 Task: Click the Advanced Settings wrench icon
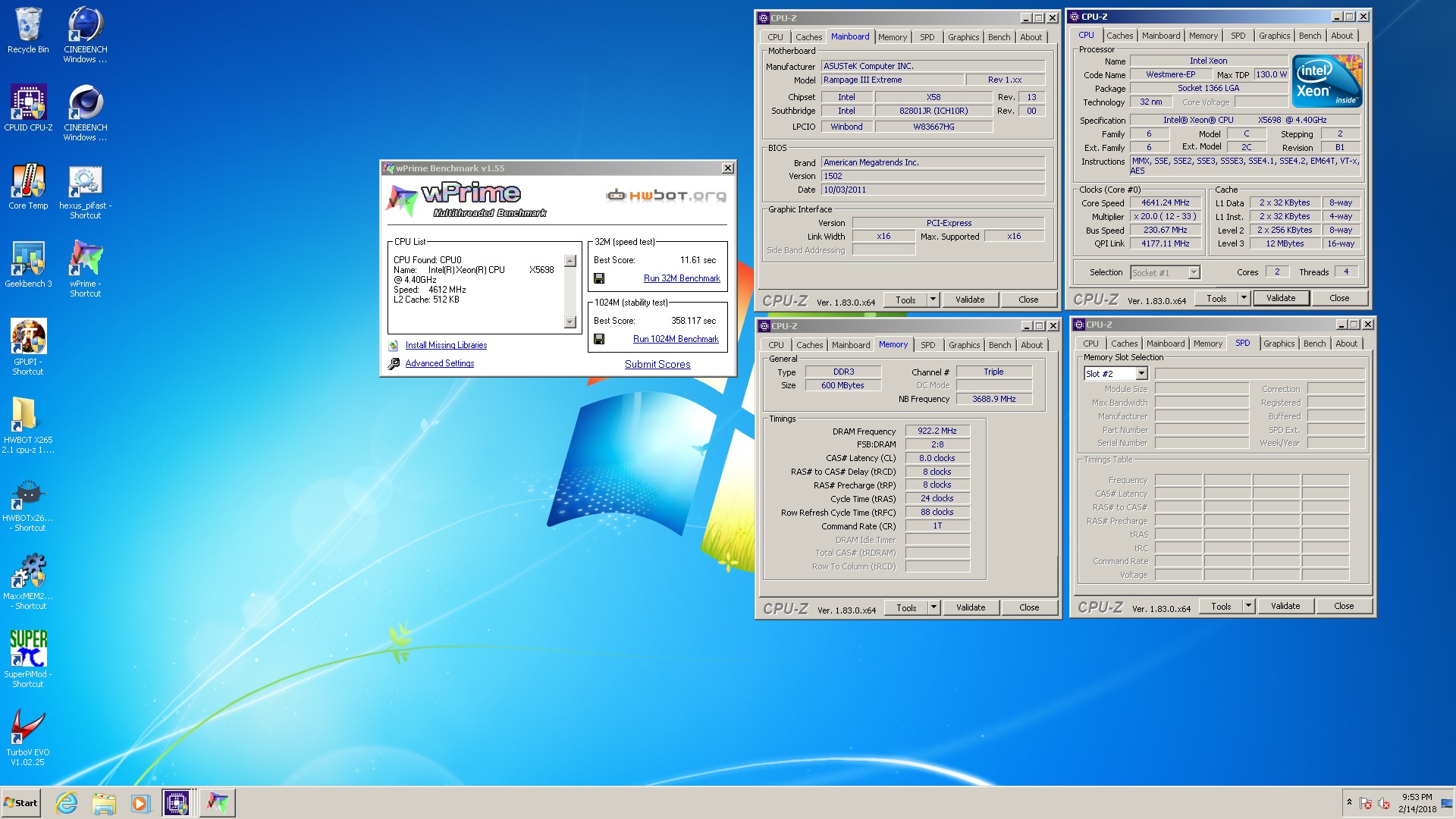pyautogui.click(x=394, y=364)
